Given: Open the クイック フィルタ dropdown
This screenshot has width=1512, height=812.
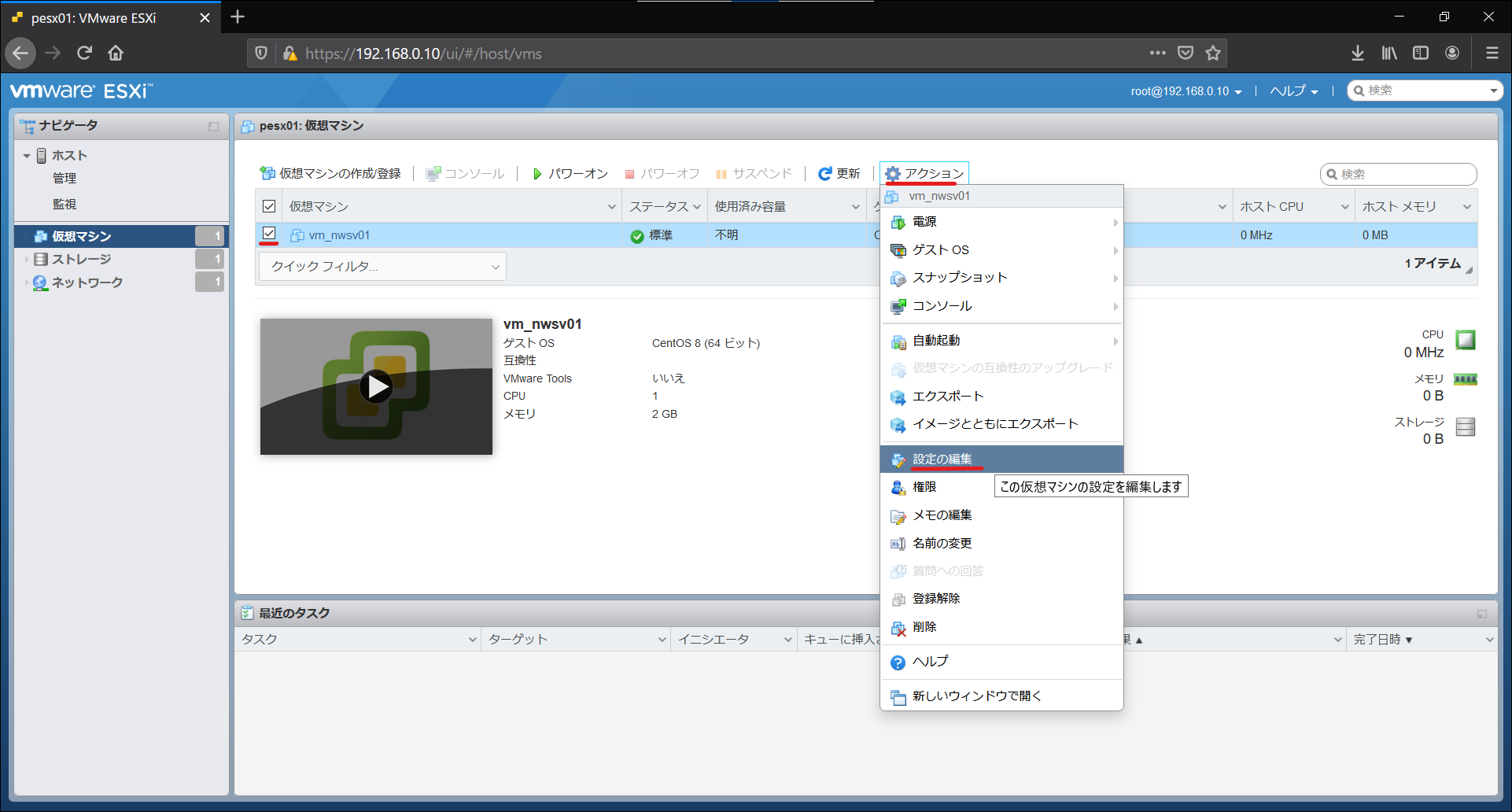Looking at the screenshot, I should (x=382, y=267).
